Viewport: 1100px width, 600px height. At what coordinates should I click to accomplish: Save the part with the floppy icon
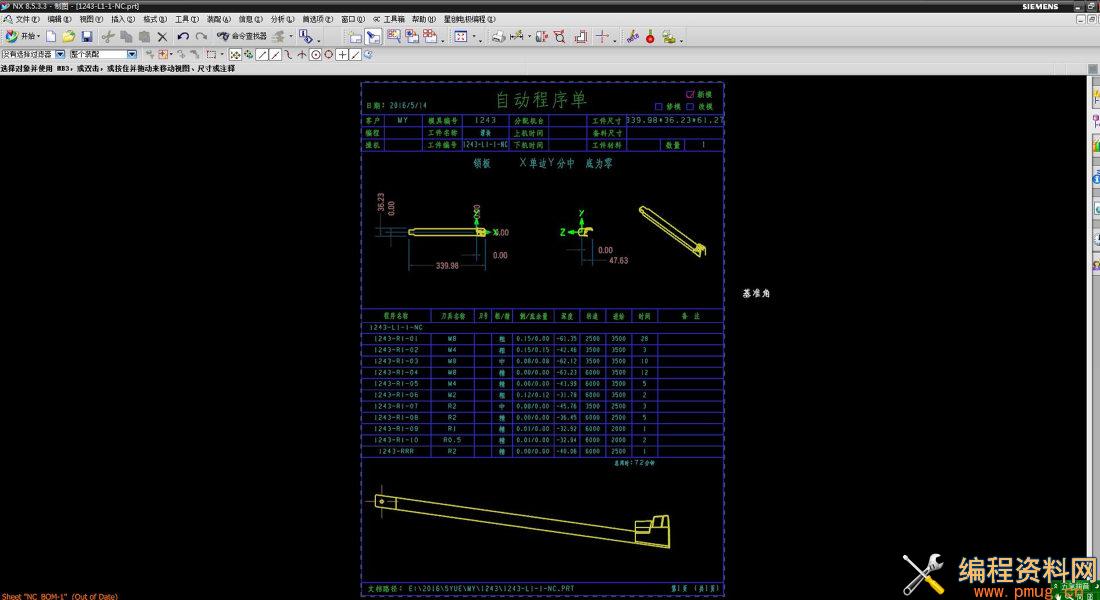[x=87, y=36]
